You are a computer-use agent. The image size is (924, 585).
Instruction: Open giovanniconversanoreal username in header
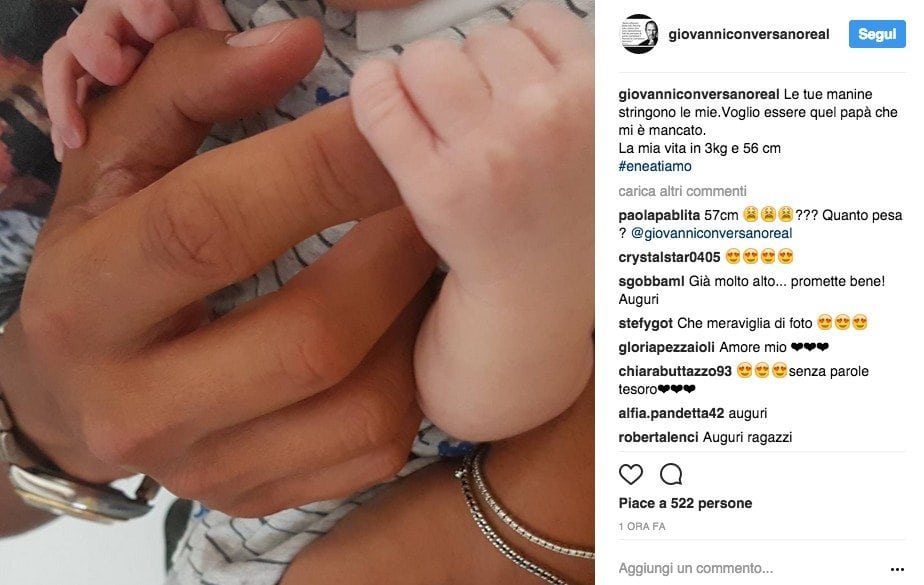click(x=749, y=34)
